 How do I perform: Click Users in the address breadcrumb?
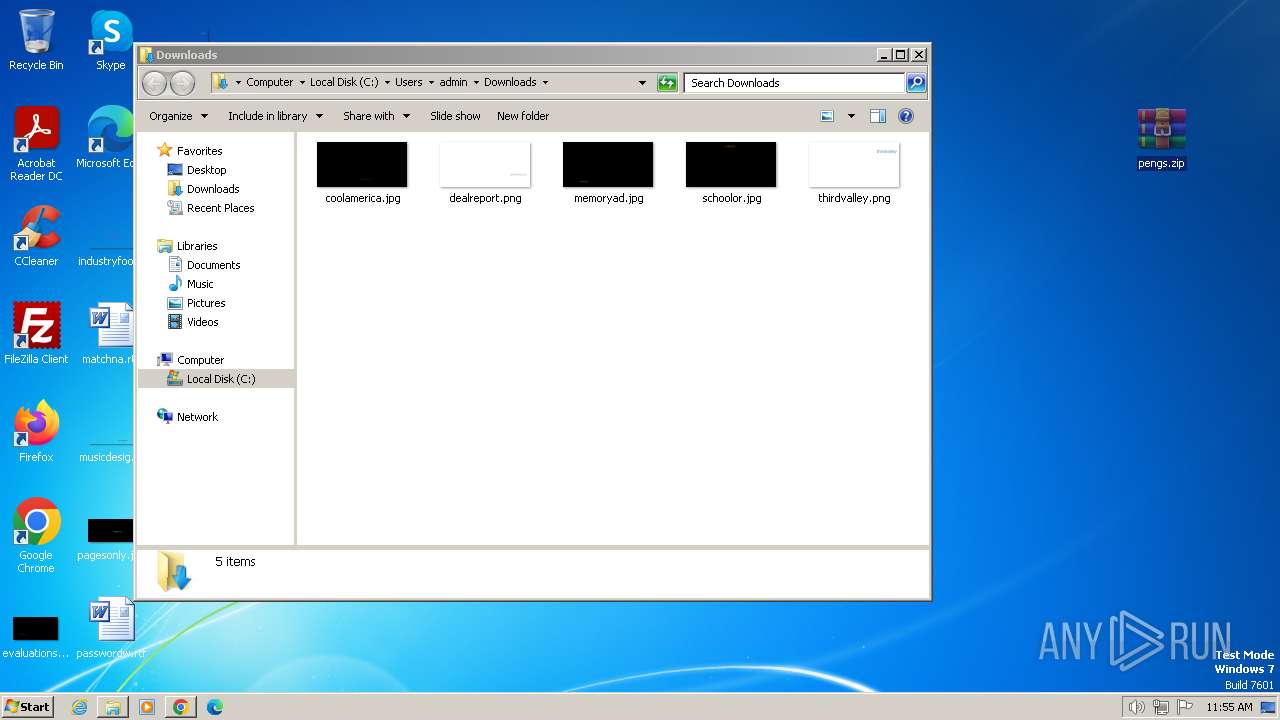point(408,82)
